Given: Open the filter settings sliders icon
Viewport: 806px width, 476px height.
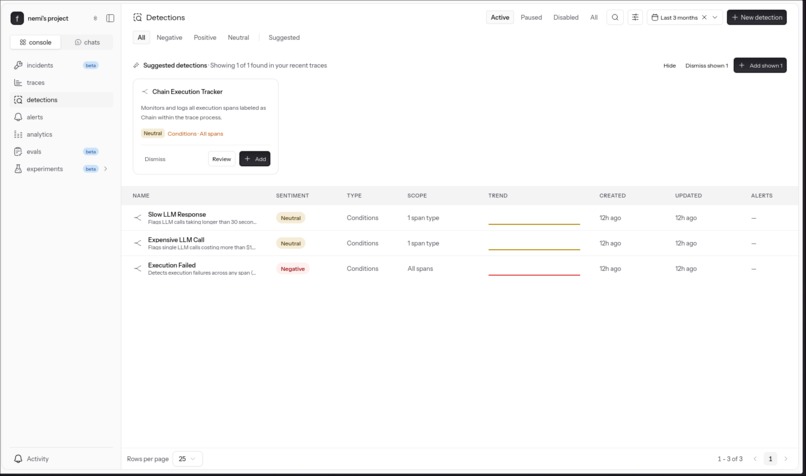Looking at the screenshot, I should [x=635, y=17].
